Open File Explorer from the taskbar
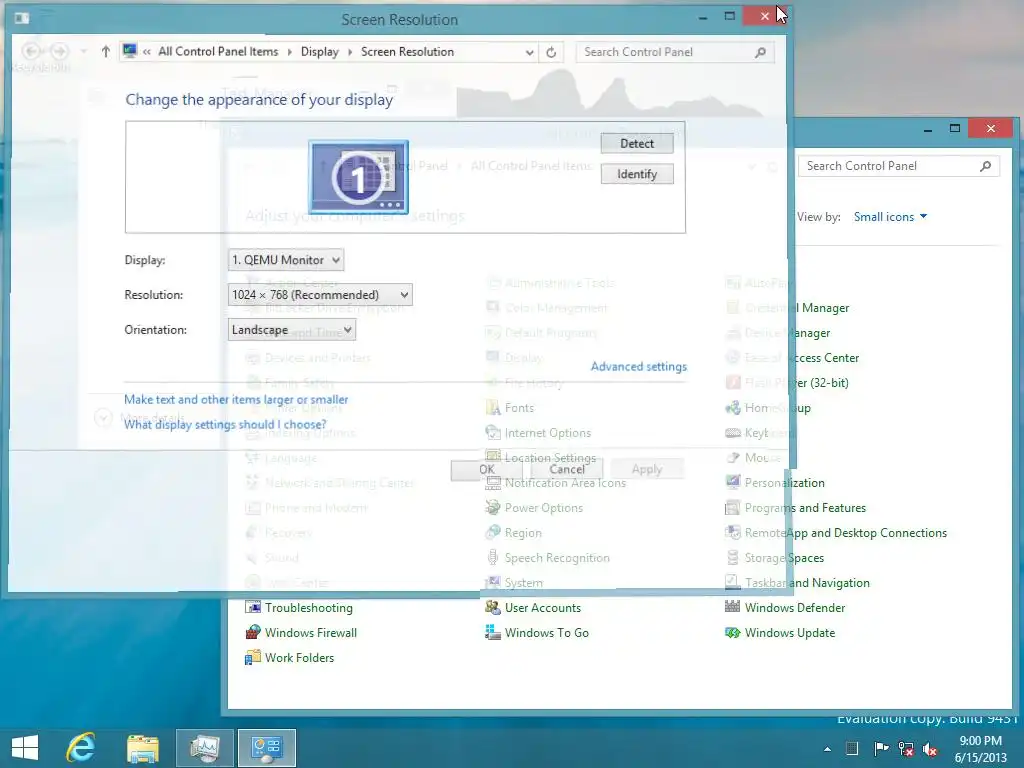Viewport: 1024px width, 768px height. coord(142,748)
